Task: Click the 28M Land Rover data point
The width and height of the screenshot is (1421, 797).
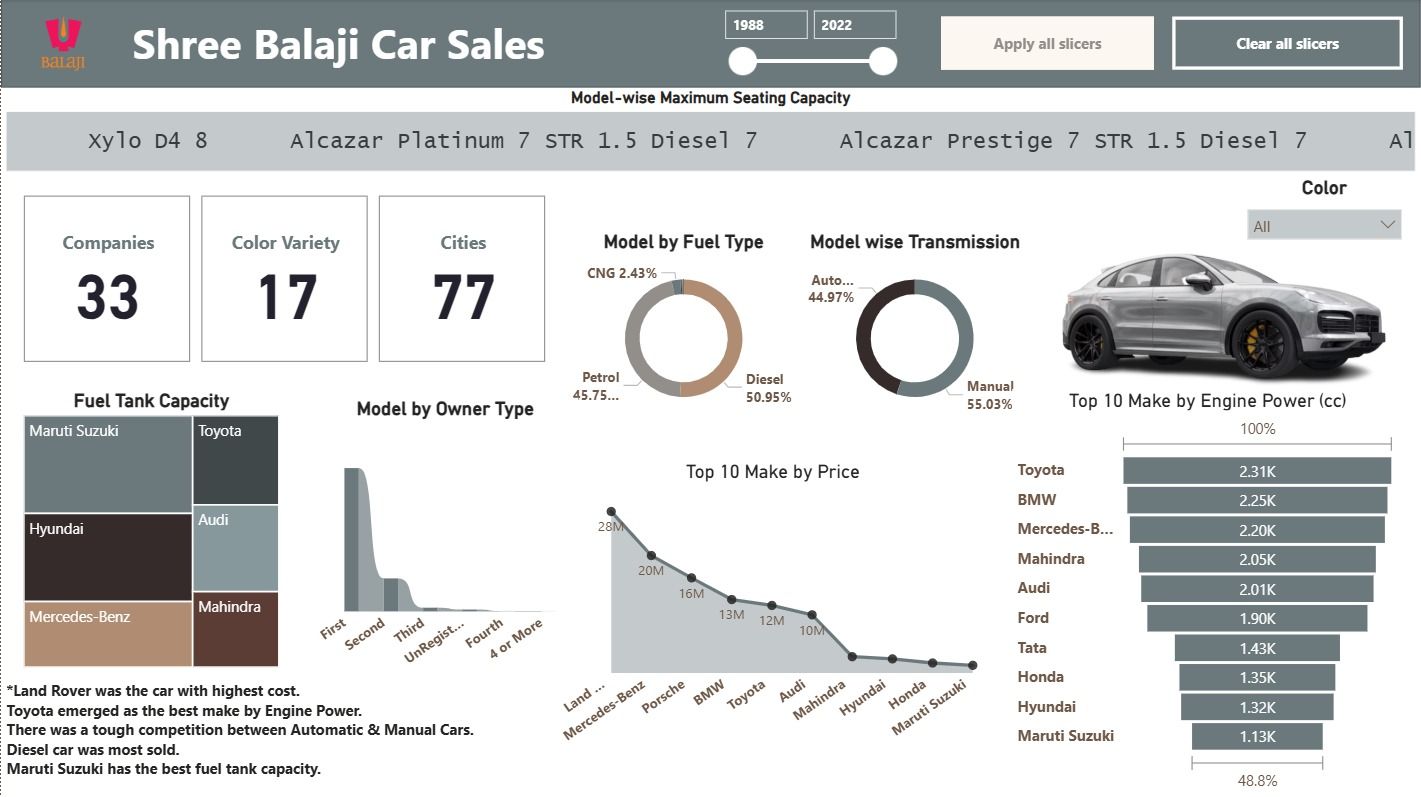Action: [611, 512]
